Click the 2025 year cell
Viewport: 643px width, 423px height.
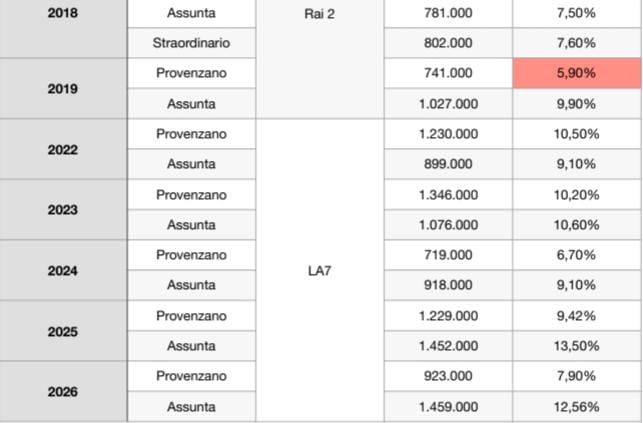63,331
